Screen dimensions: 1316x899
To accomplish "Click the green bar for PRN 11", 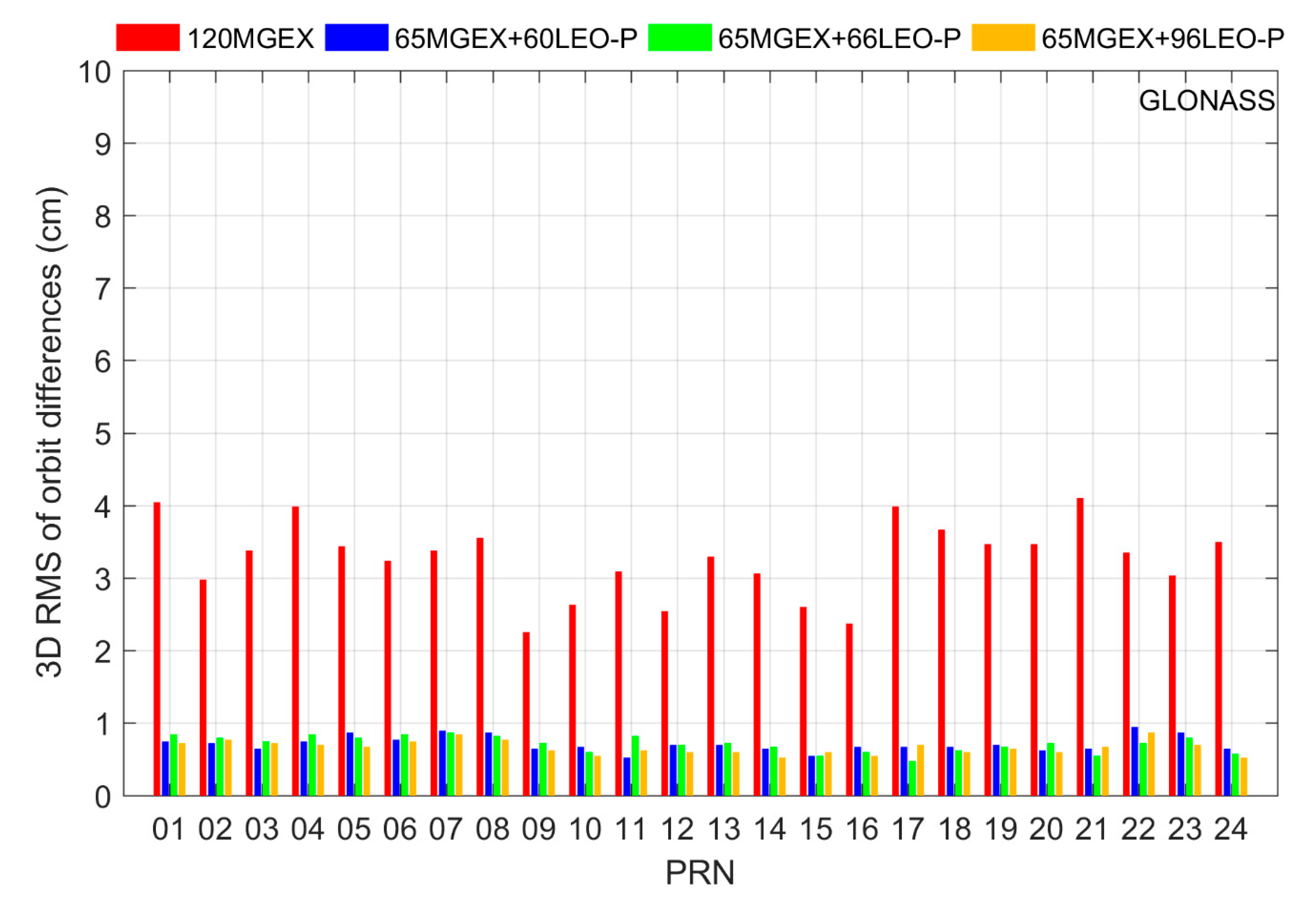I will (x=635, y=765).
